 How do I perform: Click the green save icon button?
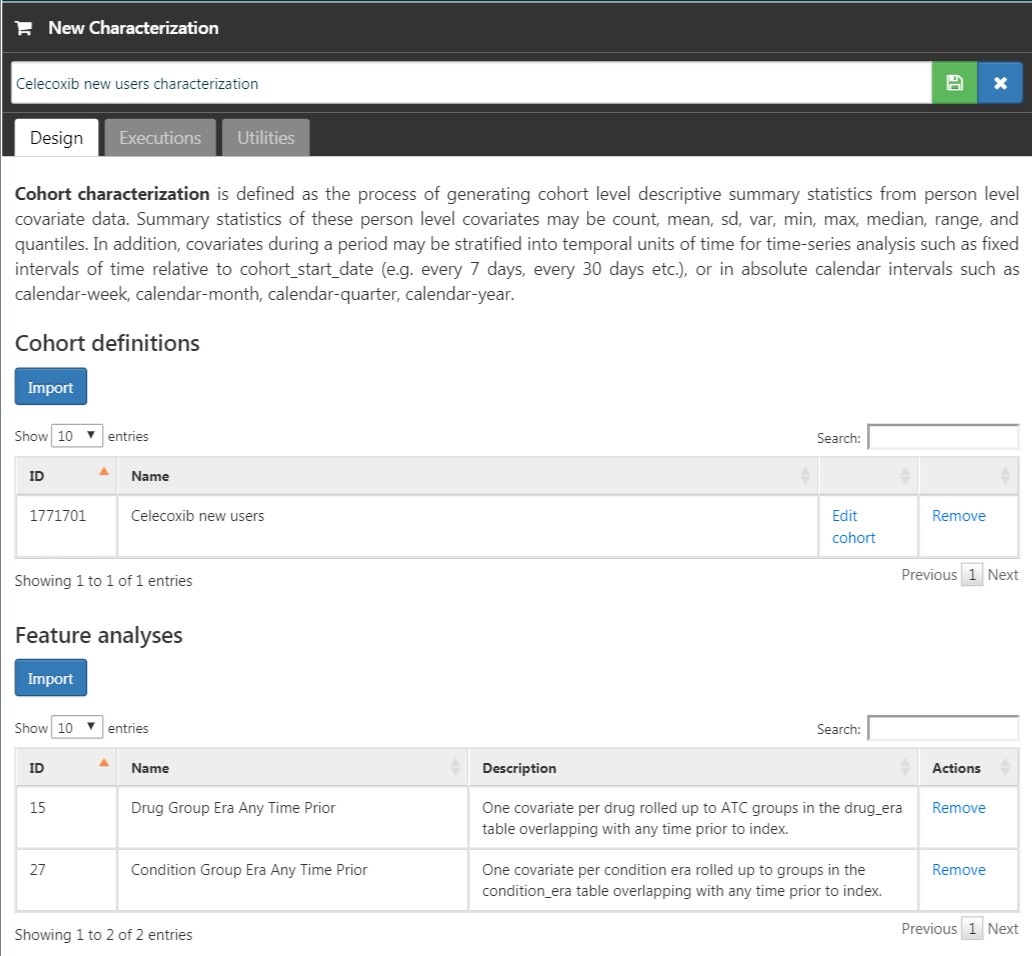click(954, 83)
